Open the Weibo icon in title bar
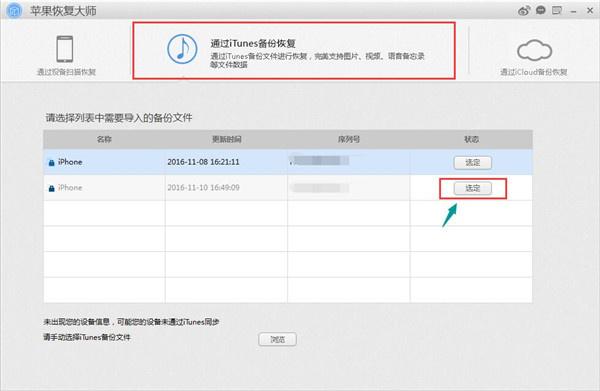The width and height of the screenshot is (600, 391). (x=524, y=11)
